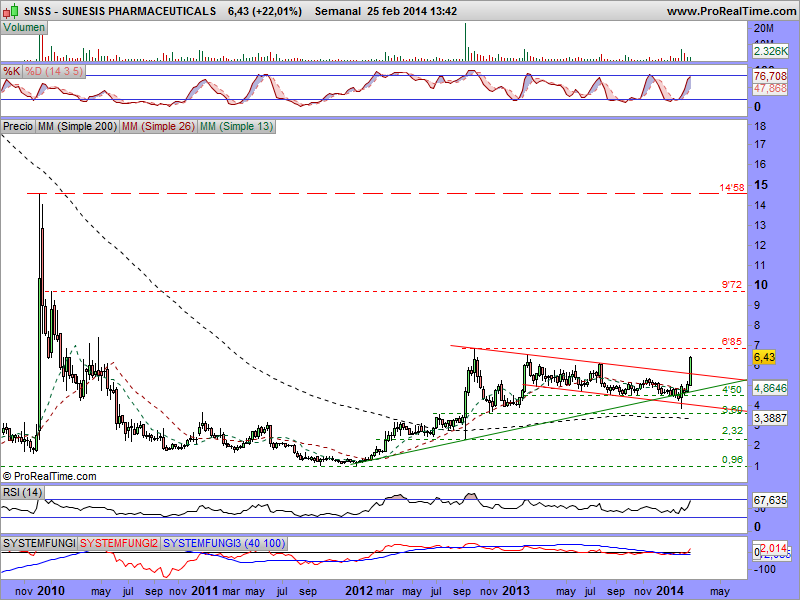Click the SNSS - SUNESIS PHARMACEUTICALS title
The height and width of the screenshot is (600, 800).
click(120, 11)
